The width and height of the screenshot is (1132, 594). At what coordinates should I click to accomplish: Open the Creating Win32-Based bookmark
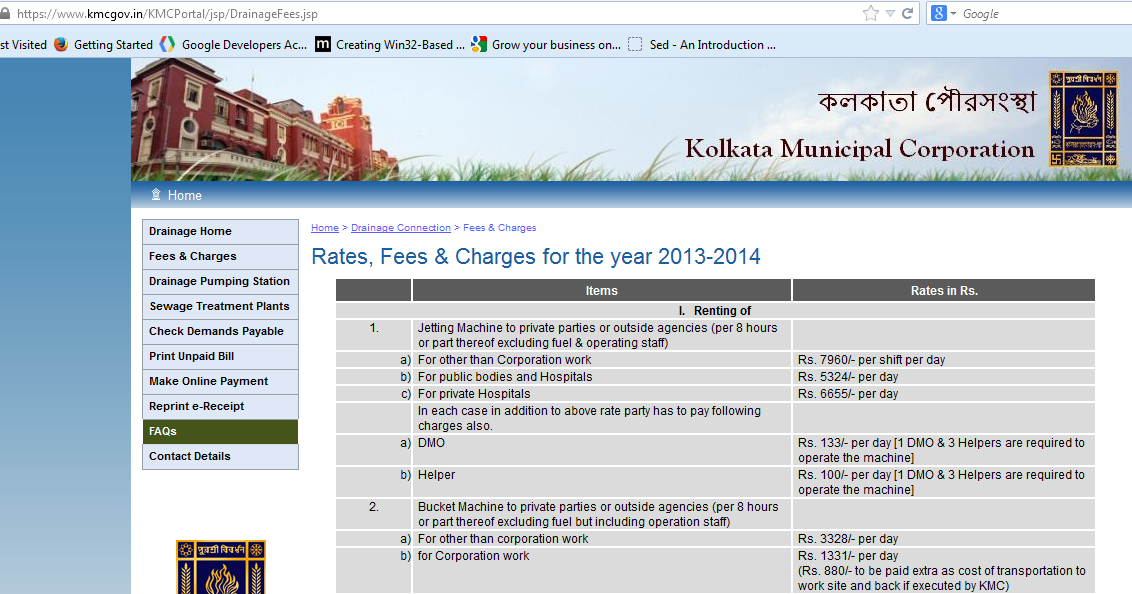[x=390, y=45]
